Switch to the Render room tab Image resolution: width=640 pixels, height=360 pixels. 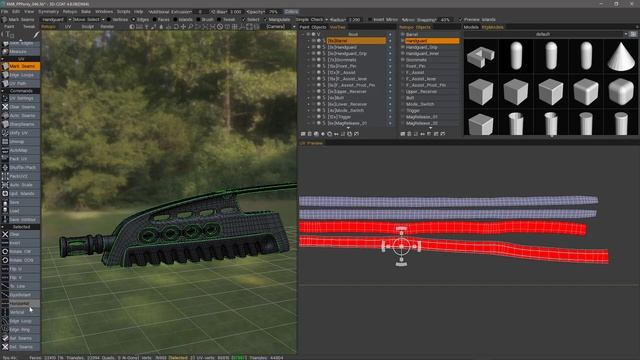[107, 27]
